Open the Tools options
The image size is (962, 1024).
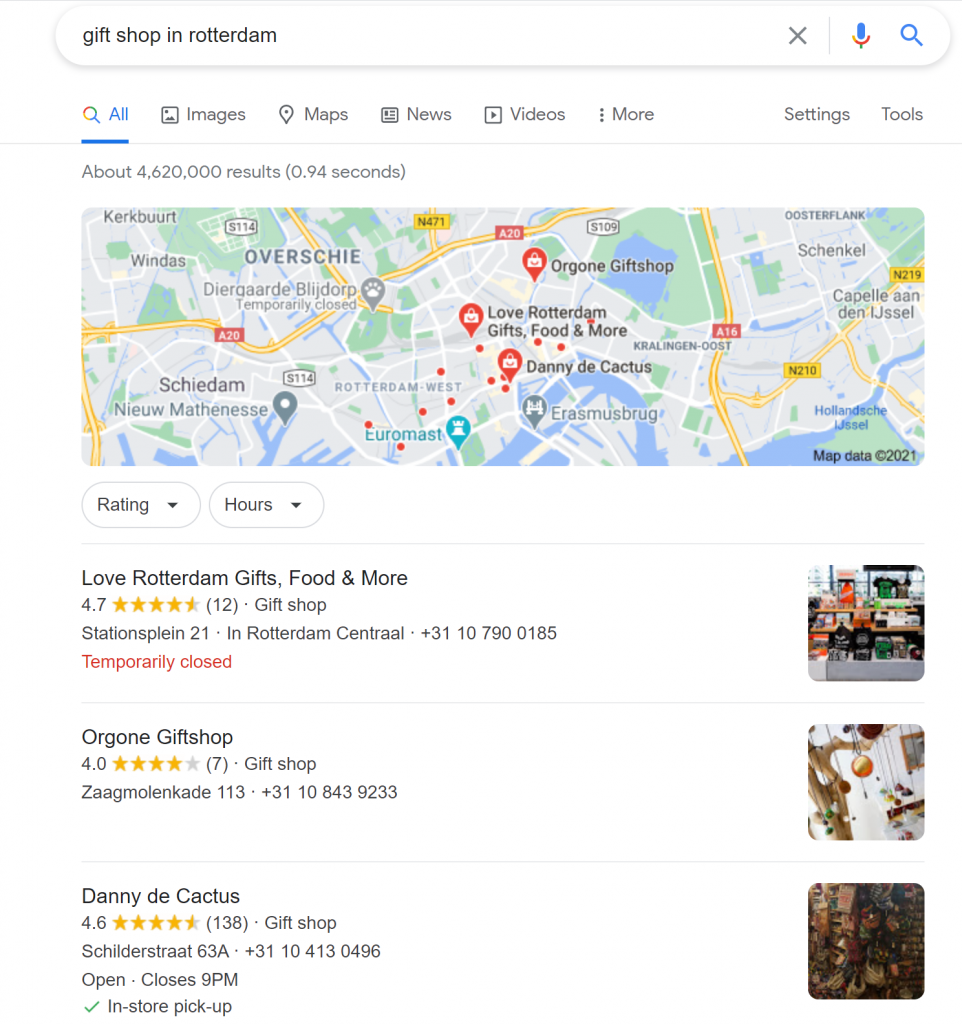(x=901, y=114)
